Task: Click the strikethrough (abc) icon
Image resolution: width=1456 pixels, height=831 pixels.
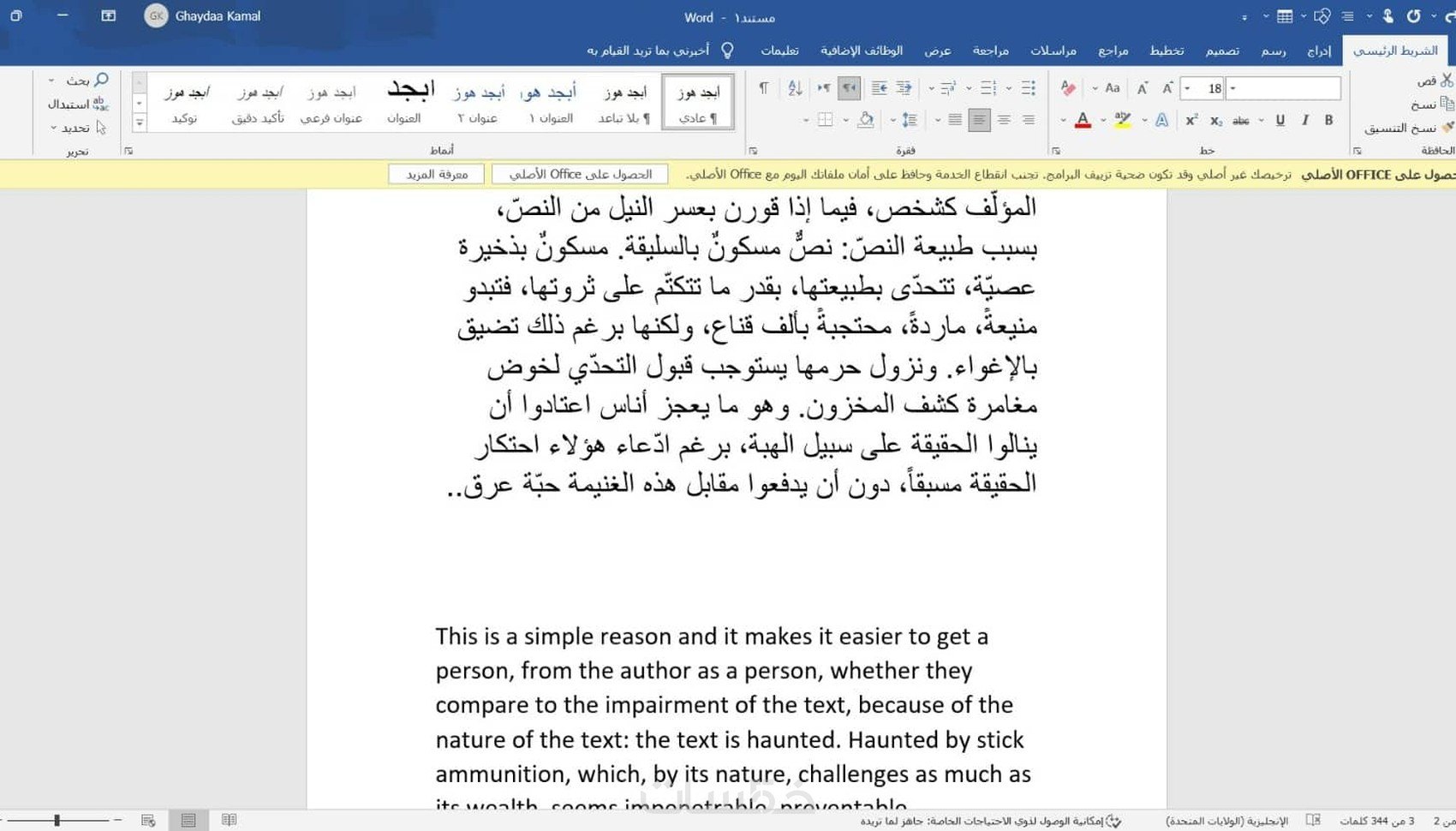Action: [x=1240, y=121]
